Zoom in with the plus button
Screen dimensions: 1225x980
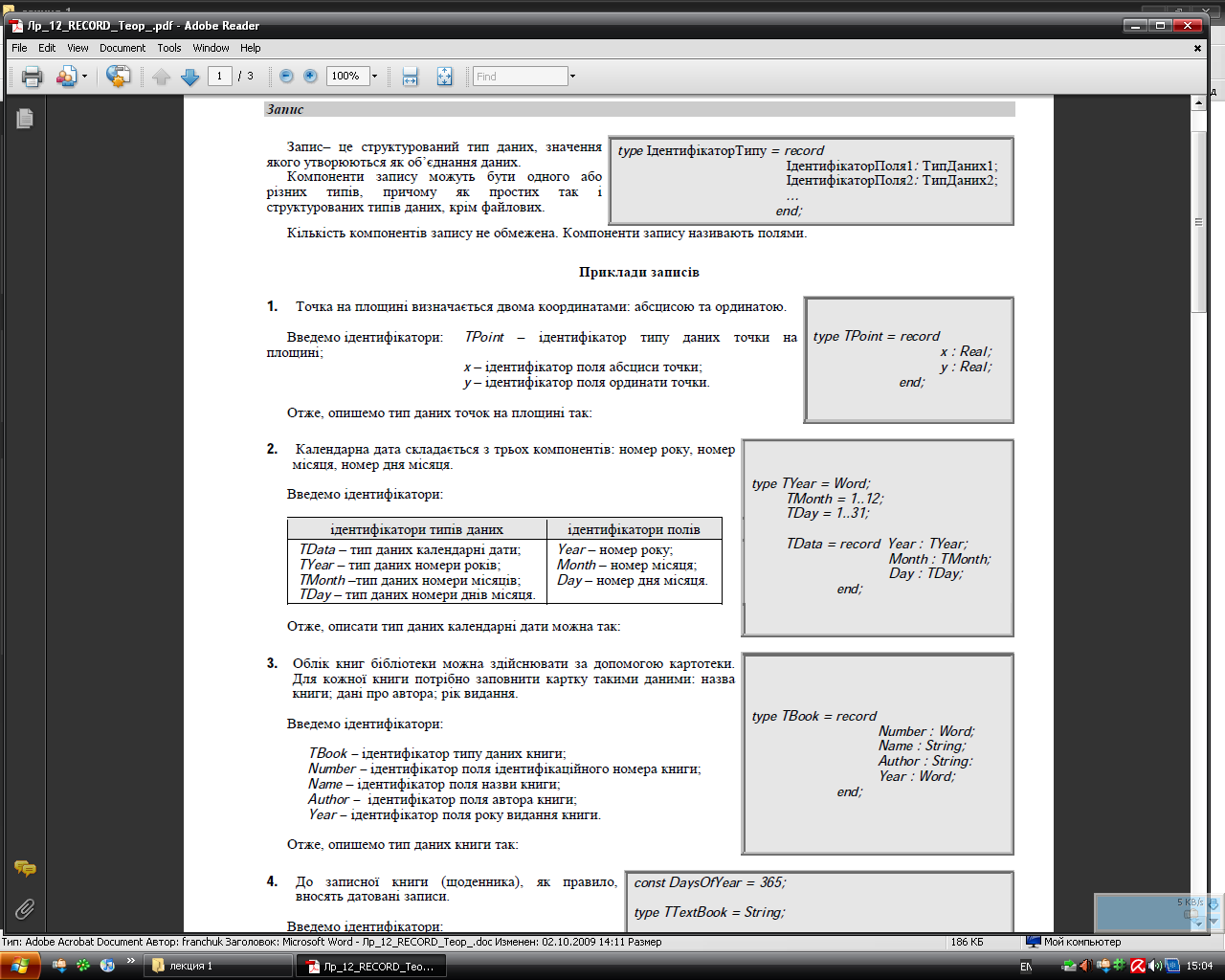click(x=310, y=76)
